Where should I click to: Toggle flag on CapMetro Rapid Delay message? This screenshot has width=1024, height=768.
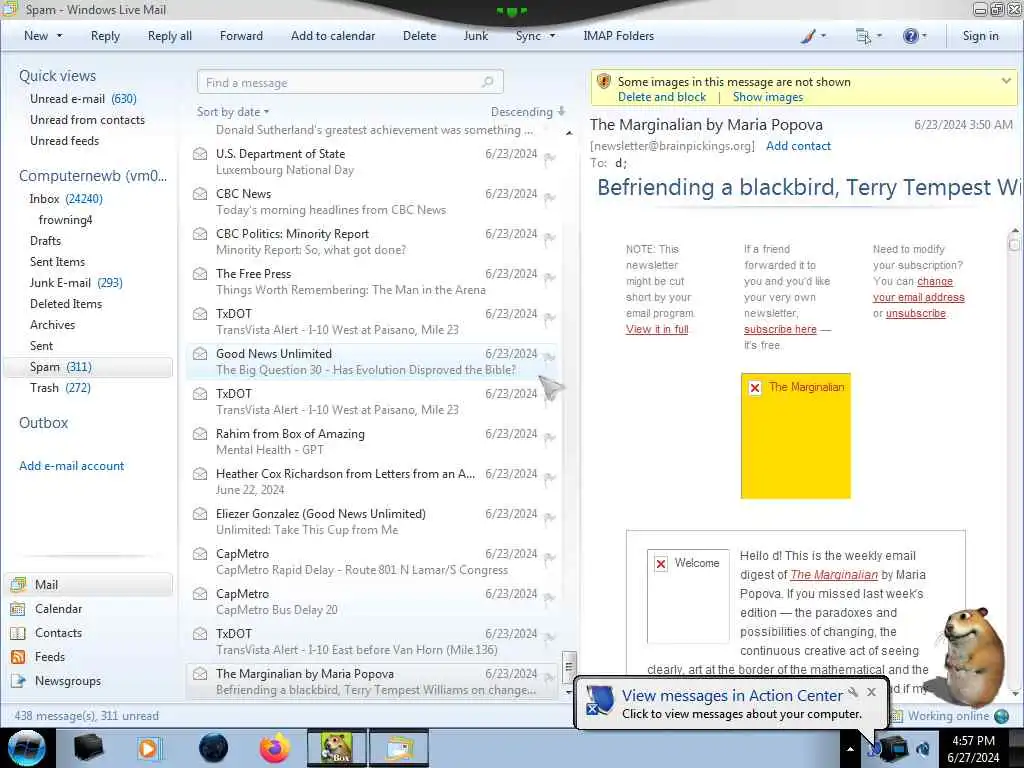tap(550, 558)
